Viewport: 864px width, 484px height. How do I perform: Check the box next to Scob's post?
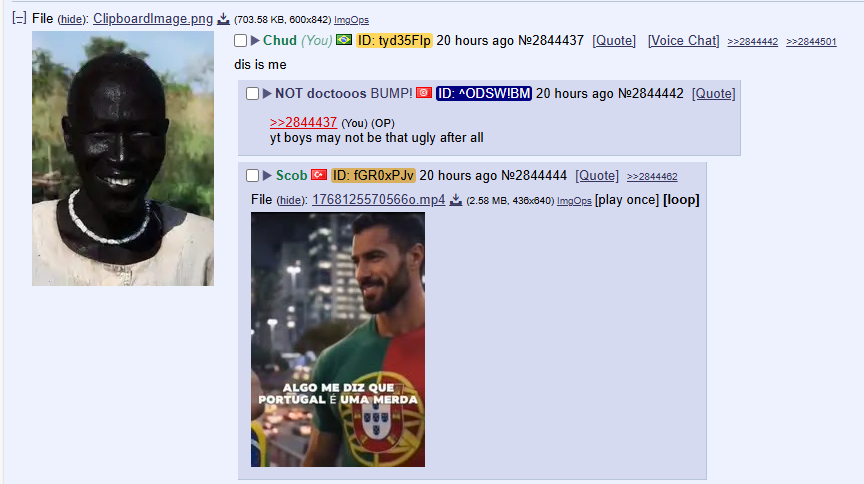[x=252, y=175]
